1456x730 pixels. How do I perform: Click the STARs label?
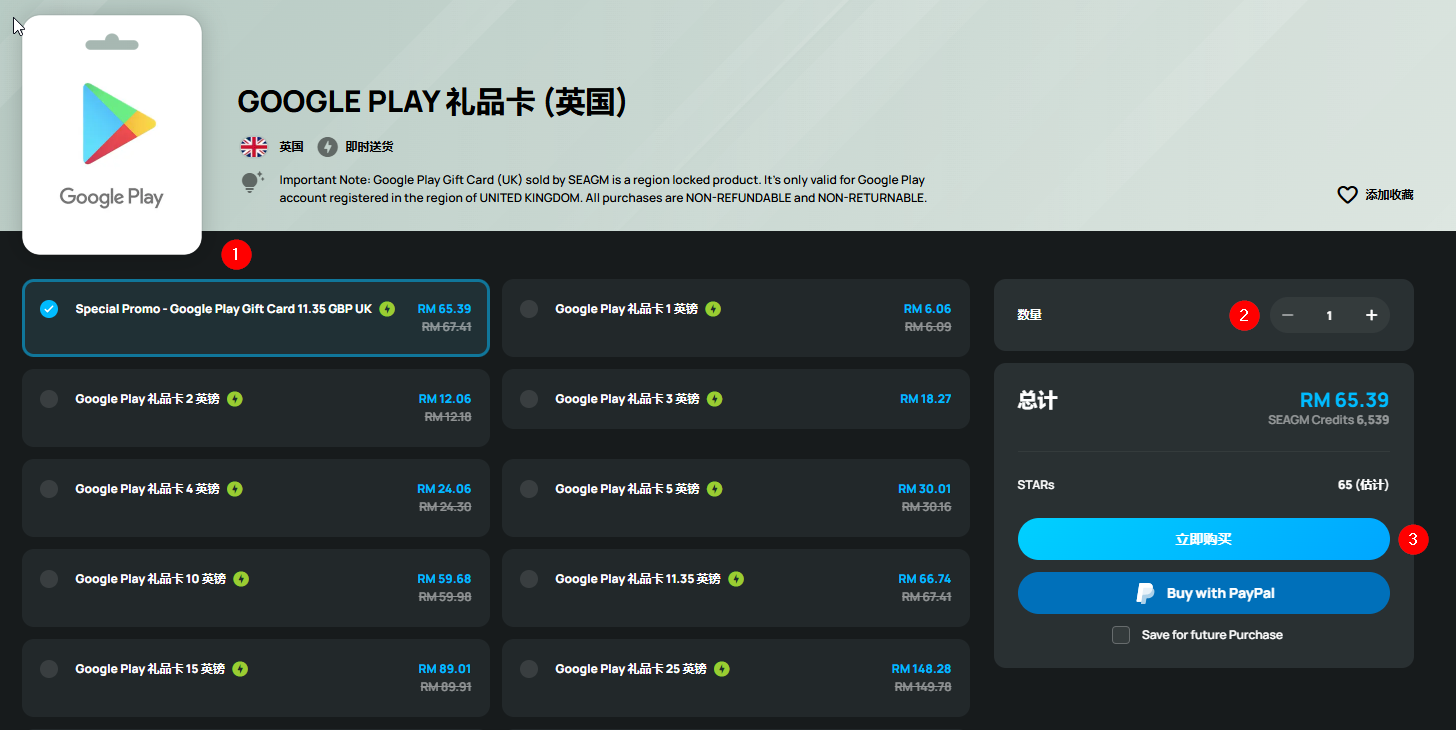[1036, 485]
